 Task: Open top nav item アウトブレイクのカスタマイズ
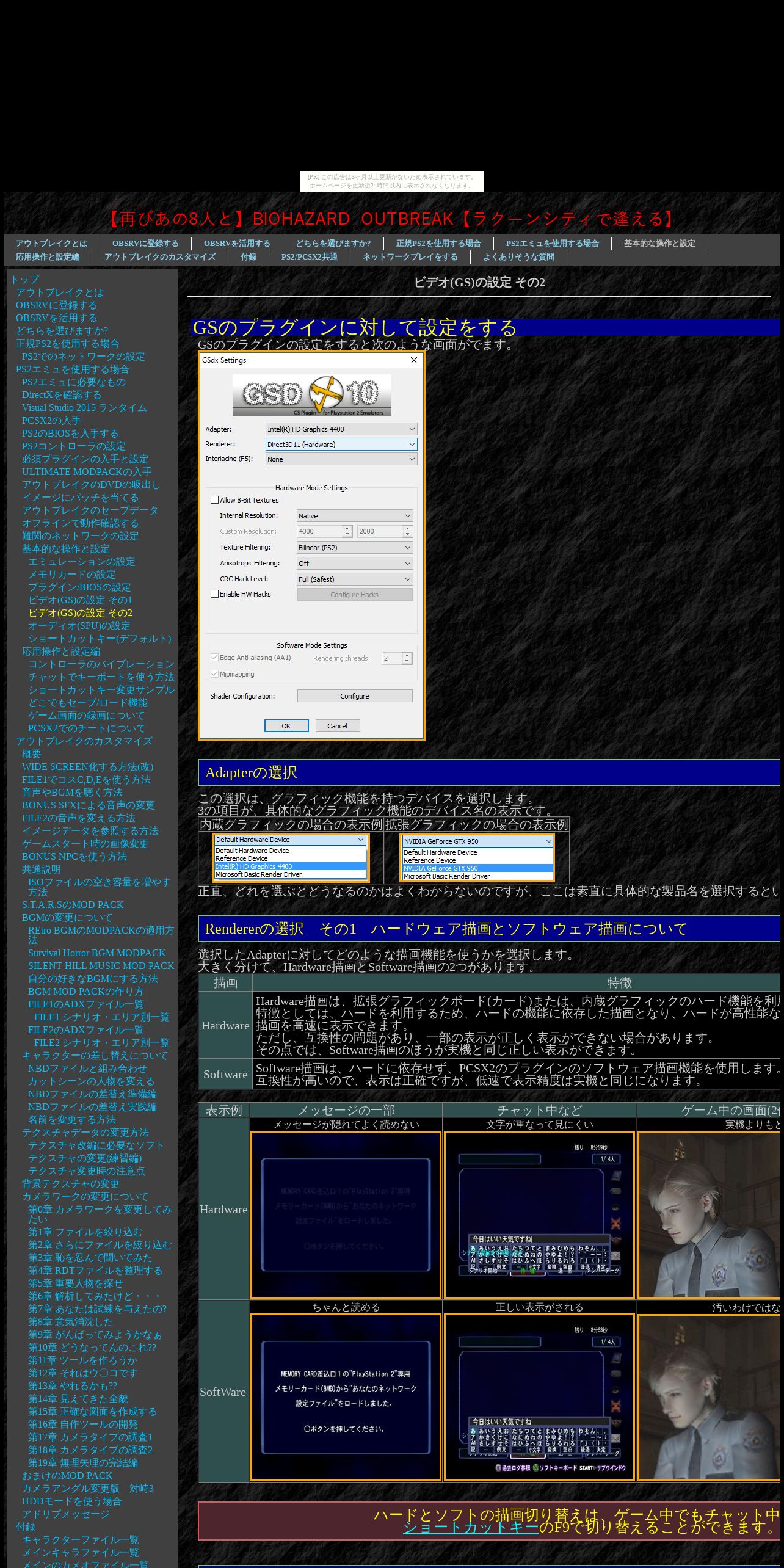[160, 257]
